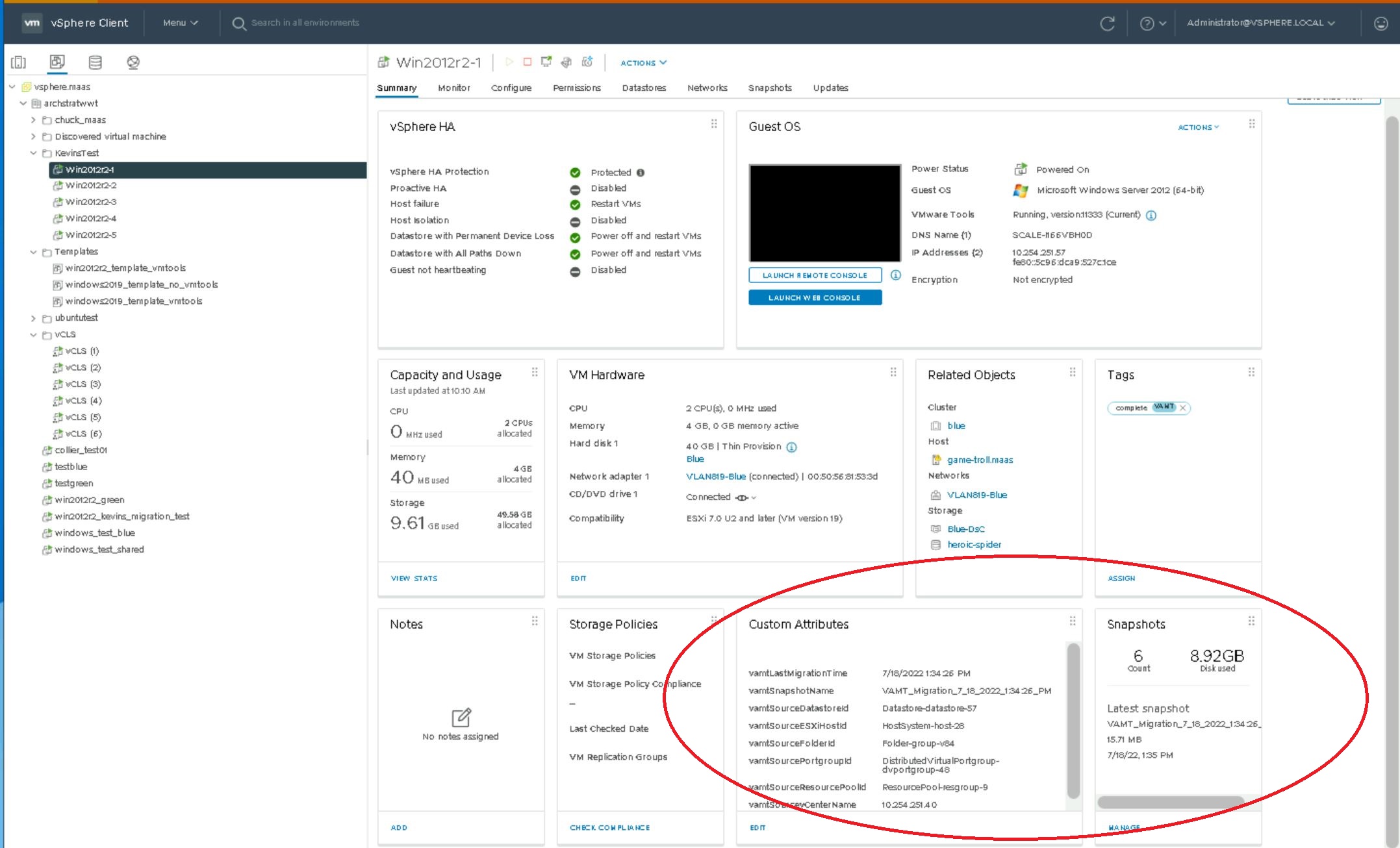The image size is (1400, 848).
Task: Collapse the KevinsTest folder
Action: coord(33,153)
